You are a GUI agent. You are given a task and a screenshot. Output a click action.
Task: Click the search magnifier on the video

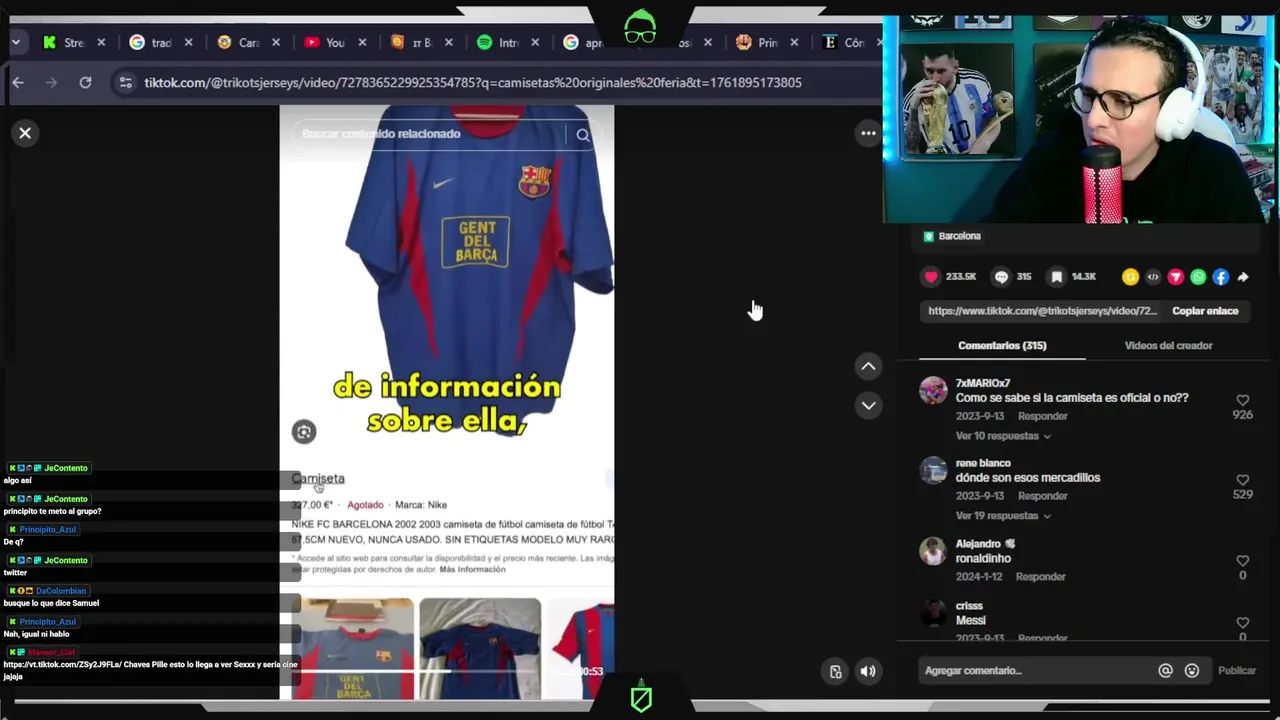[583, 135]
